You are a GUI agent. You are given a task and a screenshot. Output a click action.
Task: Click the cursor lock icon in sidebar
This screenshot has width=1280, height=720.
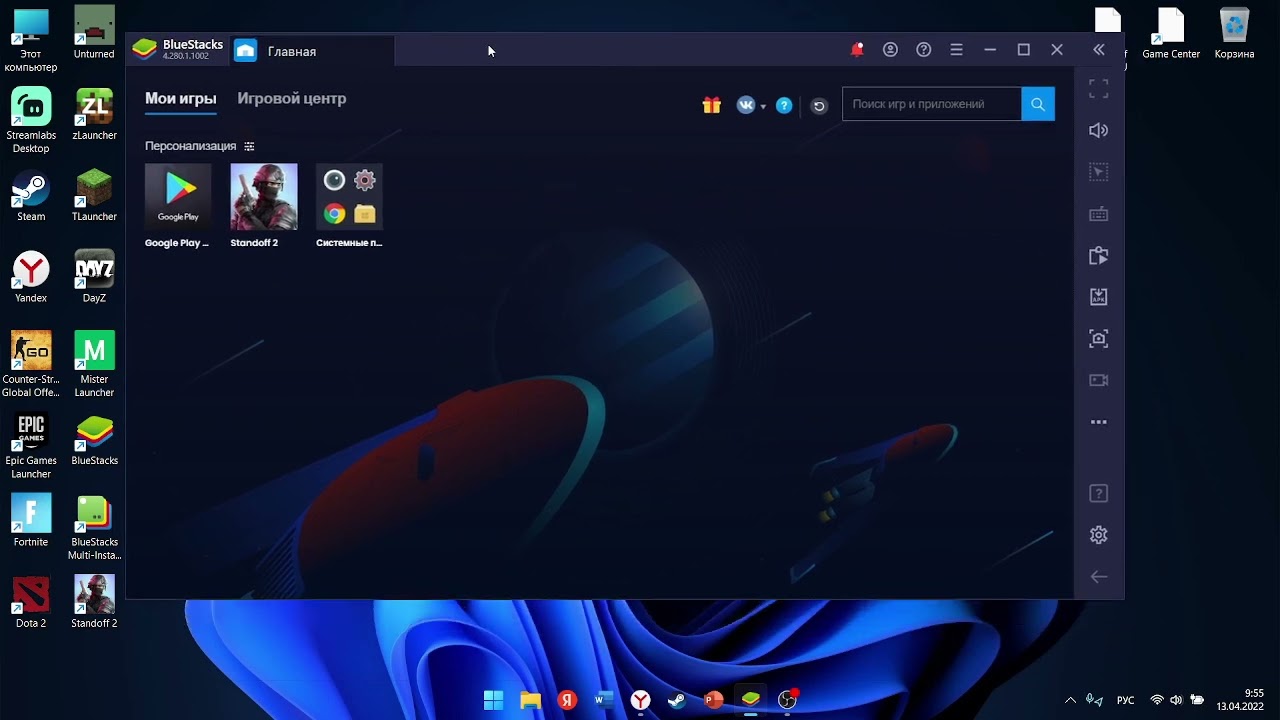(x=1099, y=172)
